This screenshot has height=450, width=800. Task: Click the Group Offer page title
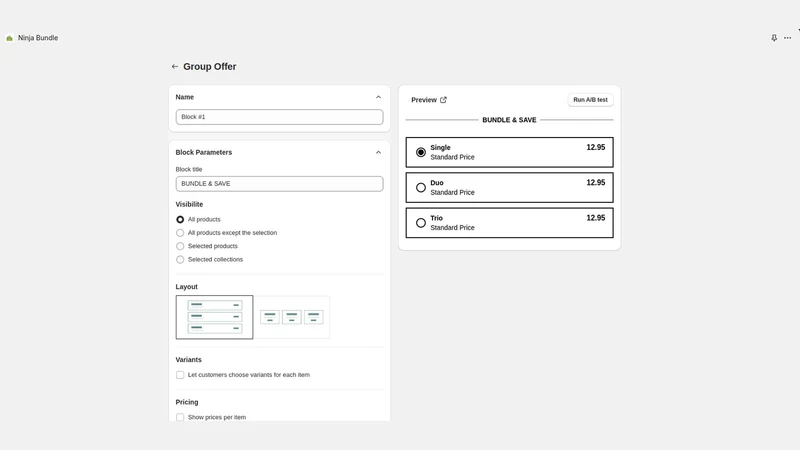(x=210, y=66)
